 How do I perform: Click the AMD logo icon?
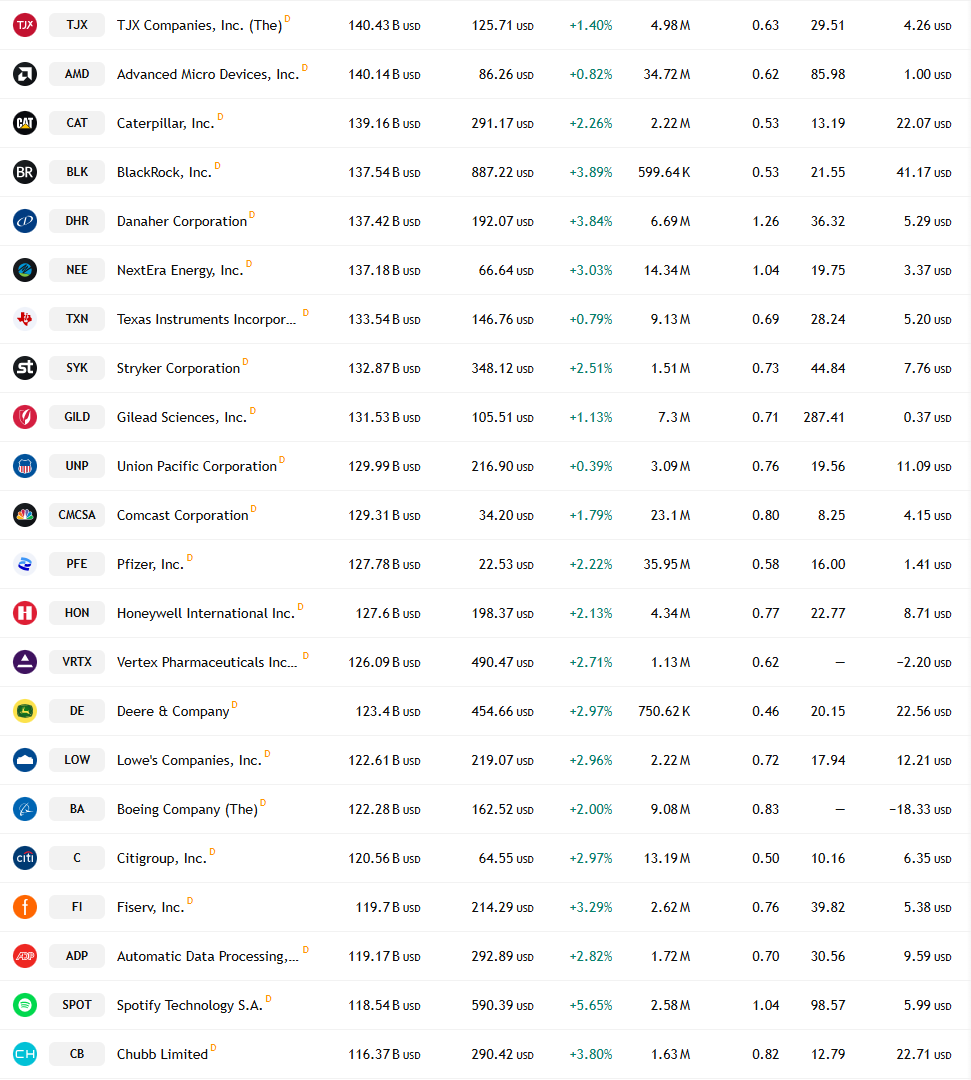click(x=25, y=74)
